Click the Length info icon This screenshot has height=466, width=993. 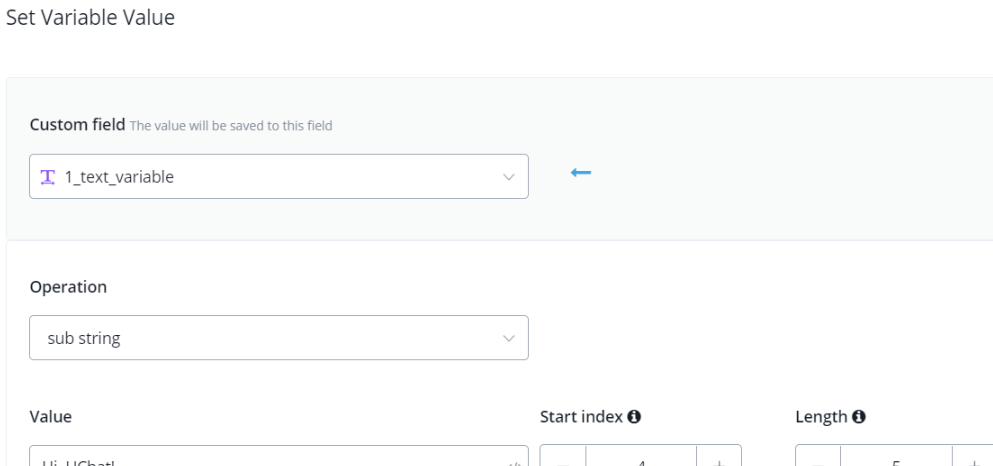(x=859, y=417)
